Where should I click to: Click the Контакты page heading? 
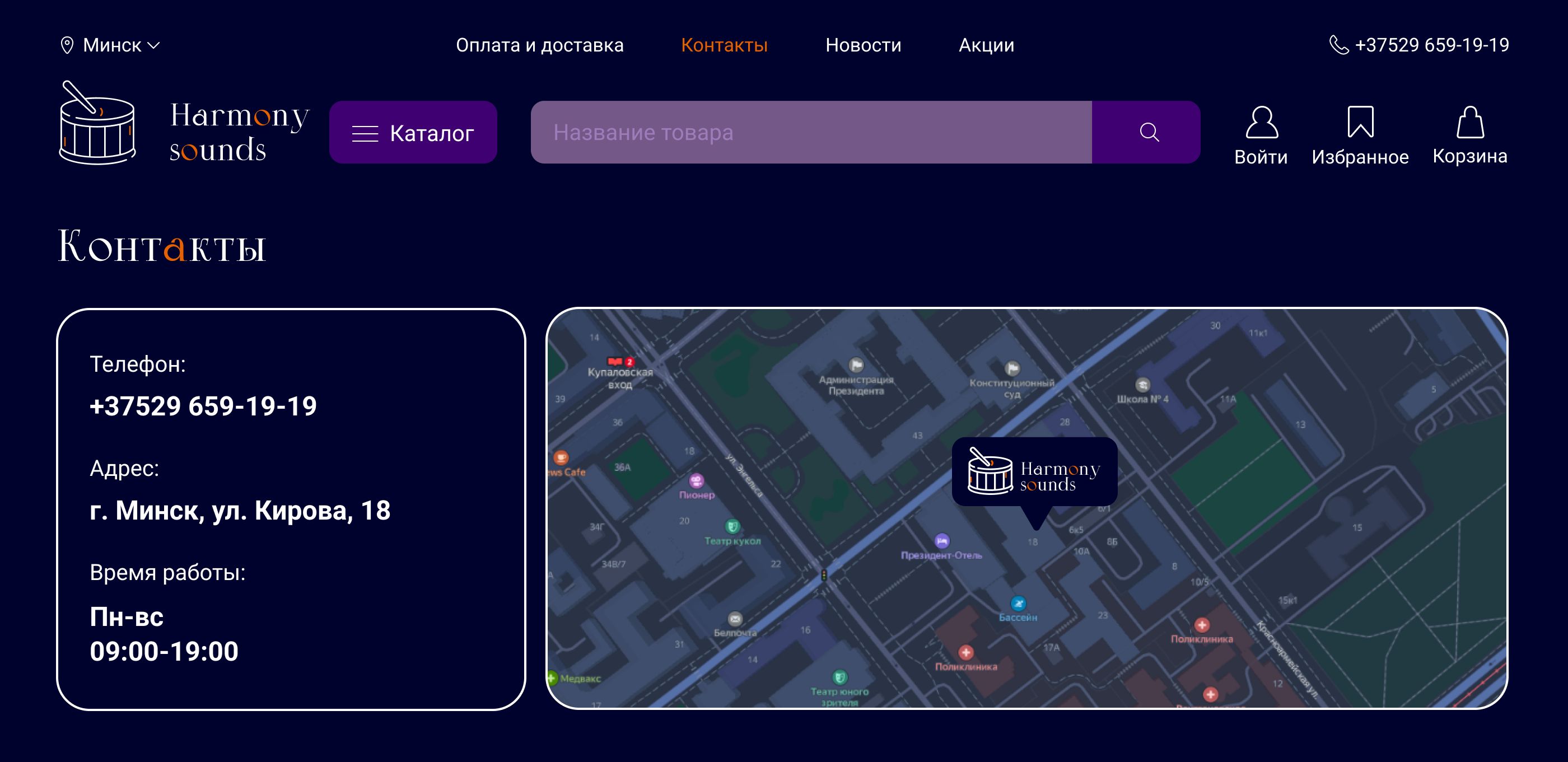tap(162, 246)
